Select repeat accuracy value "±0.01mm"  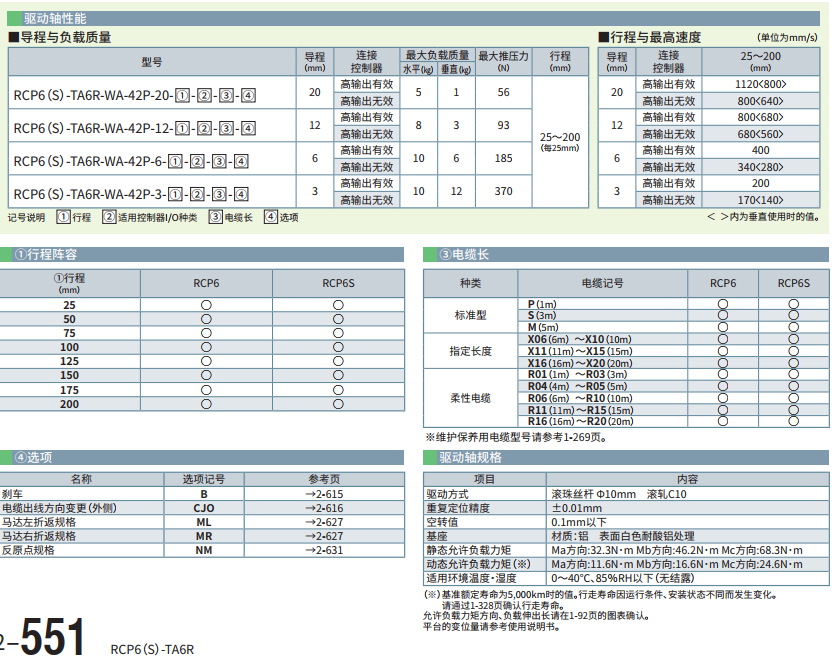576,508
